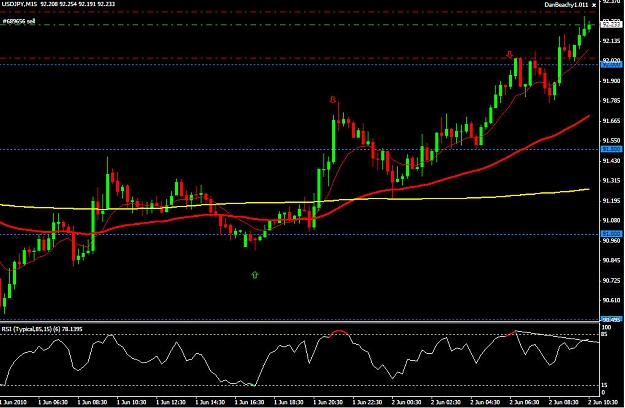This screenshot has width=625, height=408.
Task: Click the 91.665 price scale label
Action: coord(612,120)
